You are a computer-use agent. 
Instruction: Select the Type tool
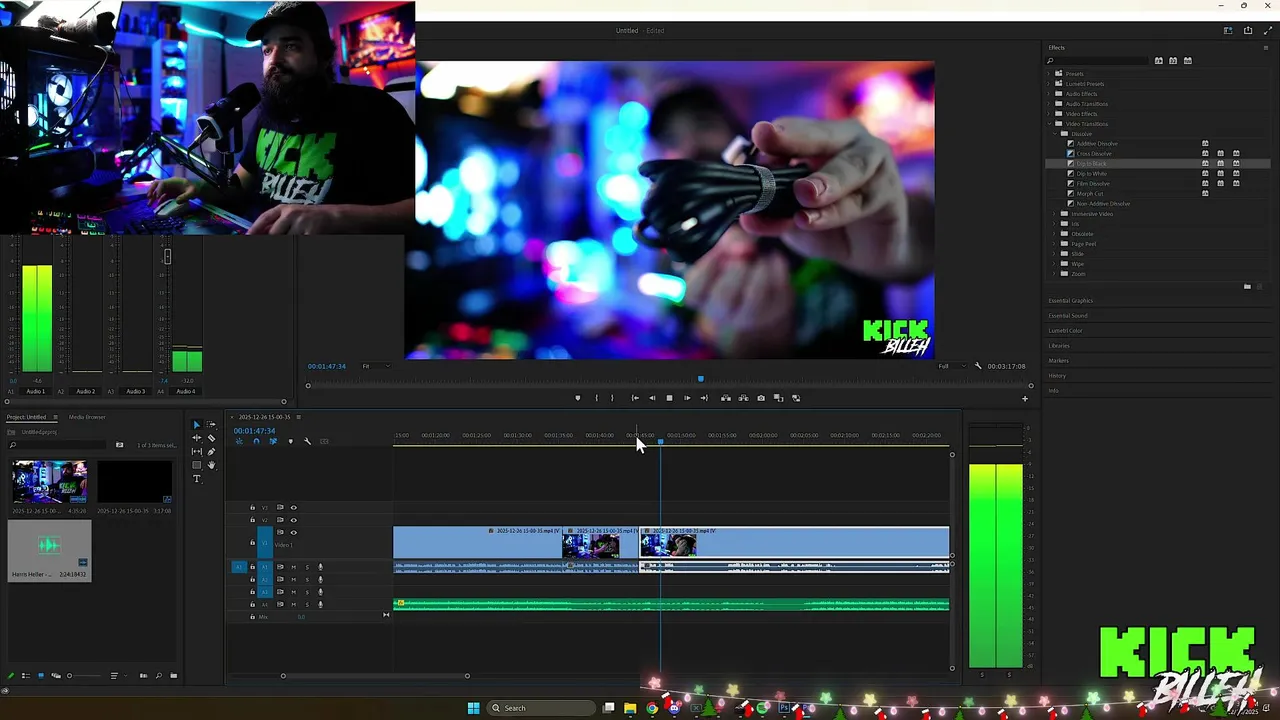(x=196, y=479)
